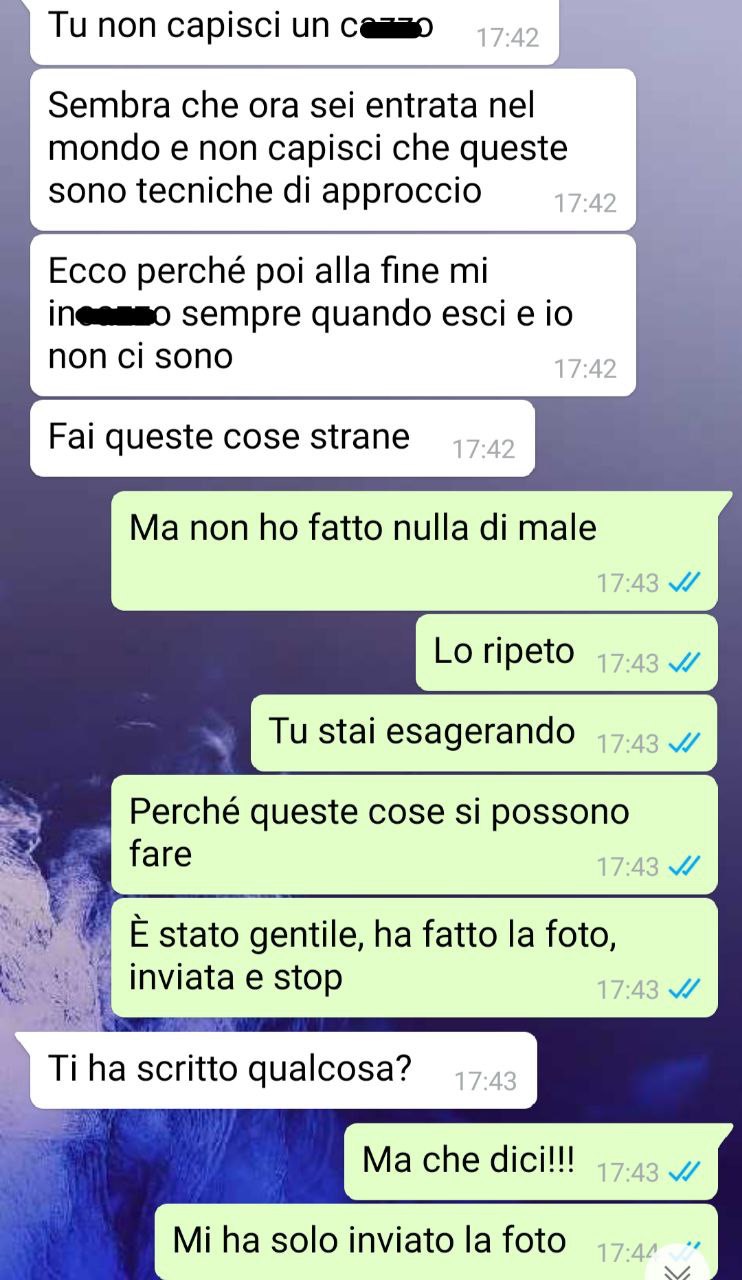Tap 17:43 timestamp on 'Ti ha scritto qualcosa?'
This screenshot has width=742, height=1280.
[485, 1081]
